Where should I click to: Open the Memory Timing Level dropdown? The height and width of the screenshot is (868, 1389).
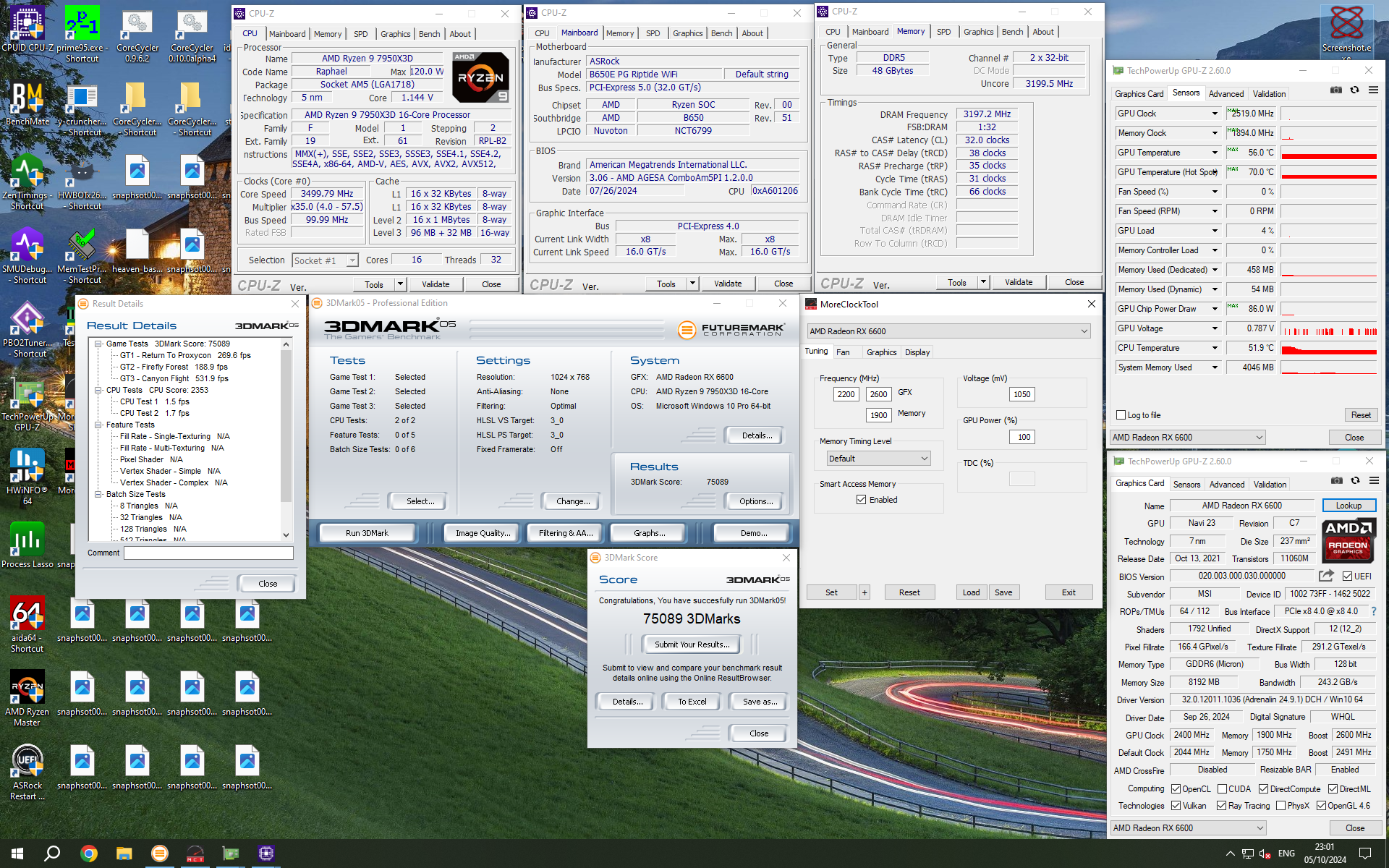[878, 459]
